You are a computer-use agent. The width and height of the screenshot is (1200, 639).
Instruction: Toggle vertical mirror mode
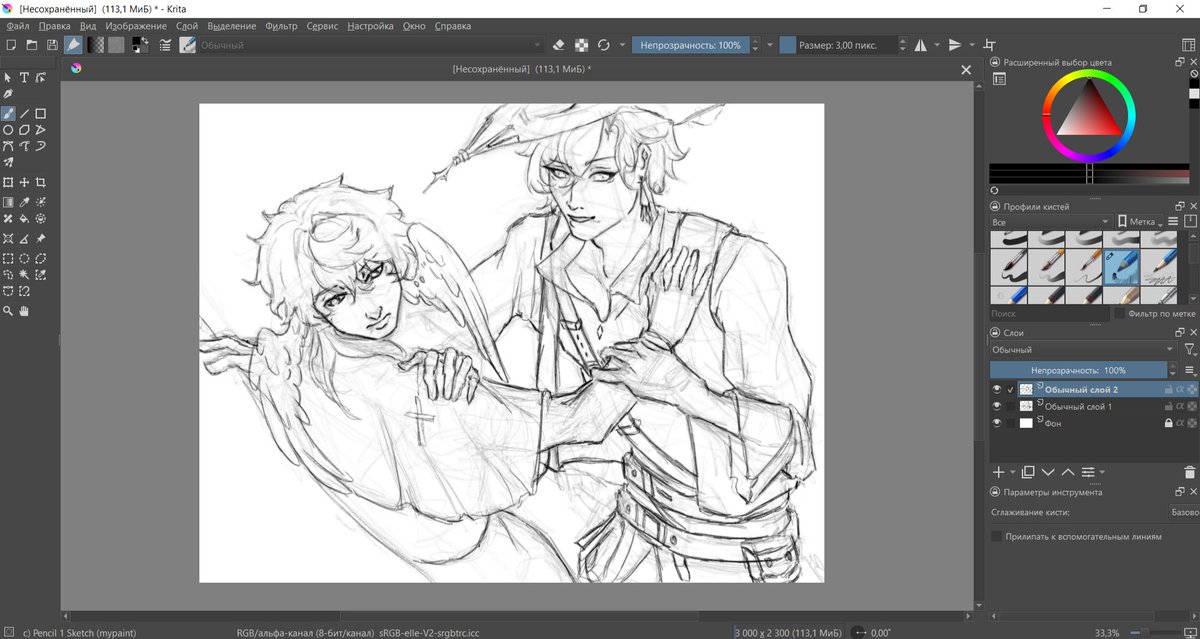tap(955, 45)
